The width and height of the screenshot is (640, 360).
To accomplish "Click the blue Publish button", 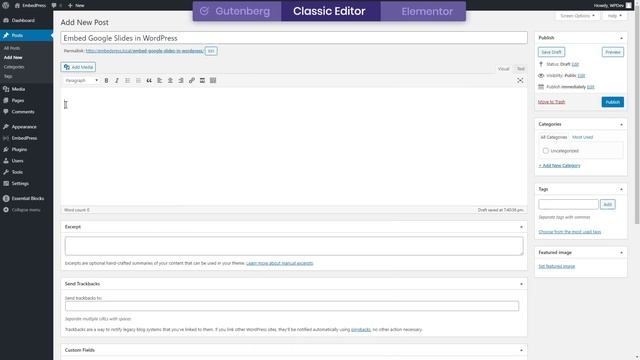I will (x=613, y=102).
